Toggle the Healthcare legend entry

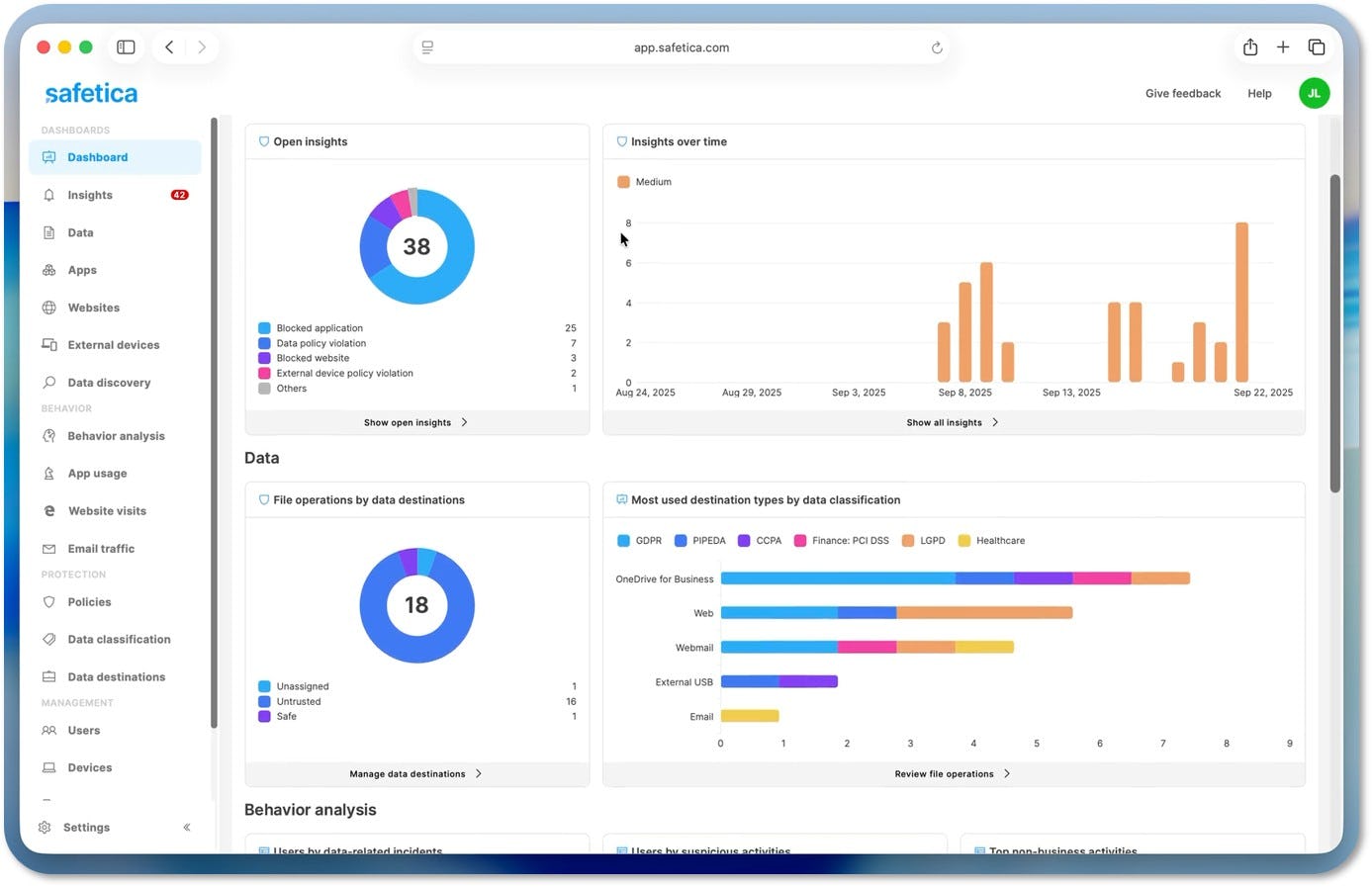[x=991, y=541]
